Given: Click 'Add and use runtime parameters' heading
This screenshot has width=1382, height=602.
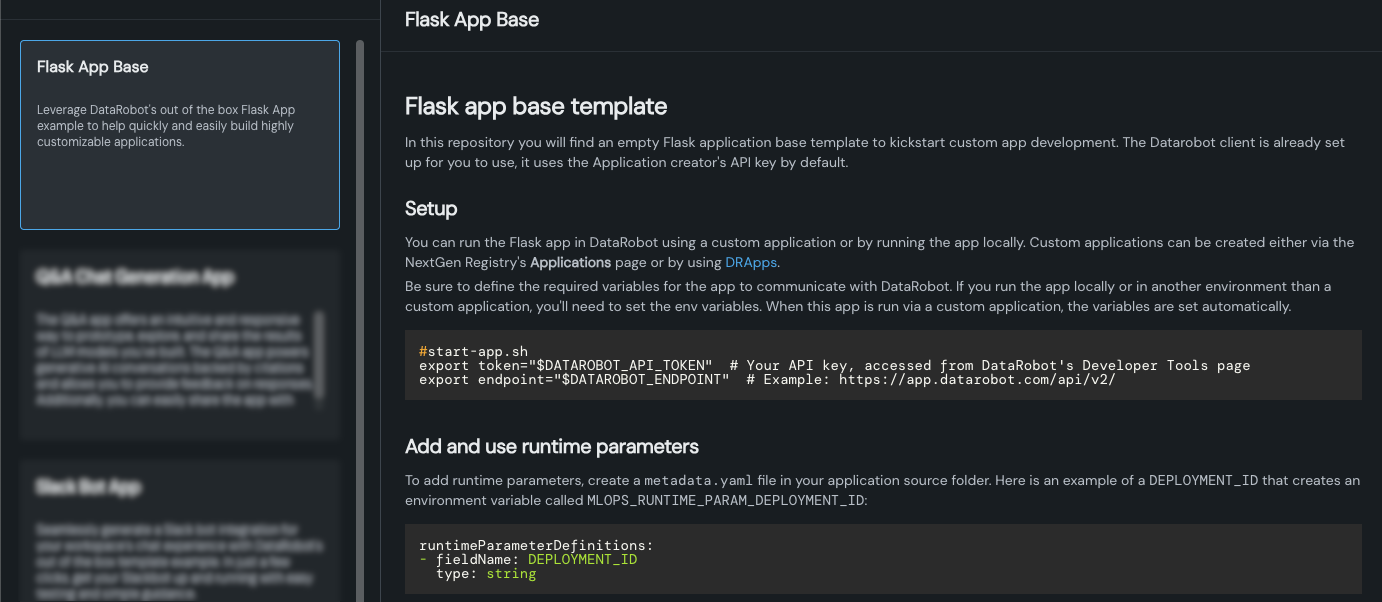Looking at the screenshot, I should (x=551, y=446).
